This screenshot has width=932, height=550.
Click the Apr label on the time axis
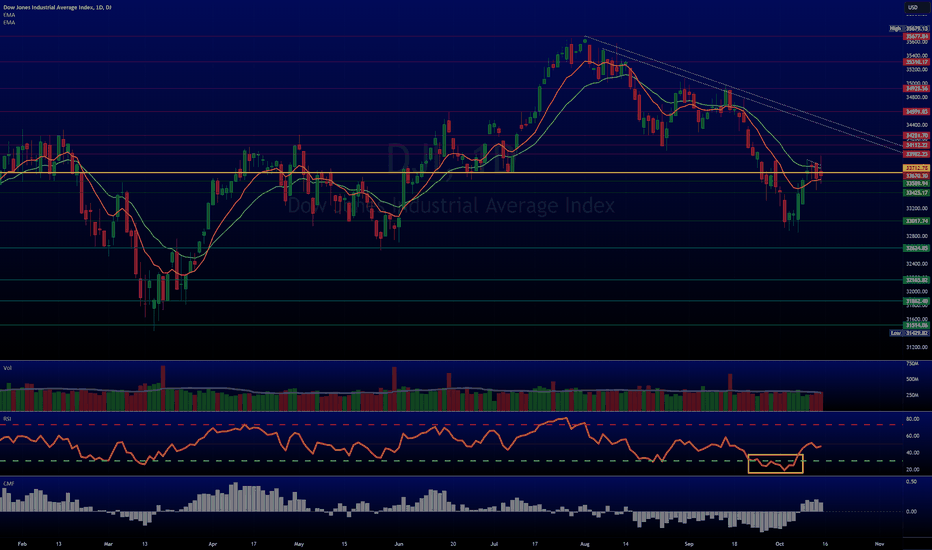coord(213,544)
